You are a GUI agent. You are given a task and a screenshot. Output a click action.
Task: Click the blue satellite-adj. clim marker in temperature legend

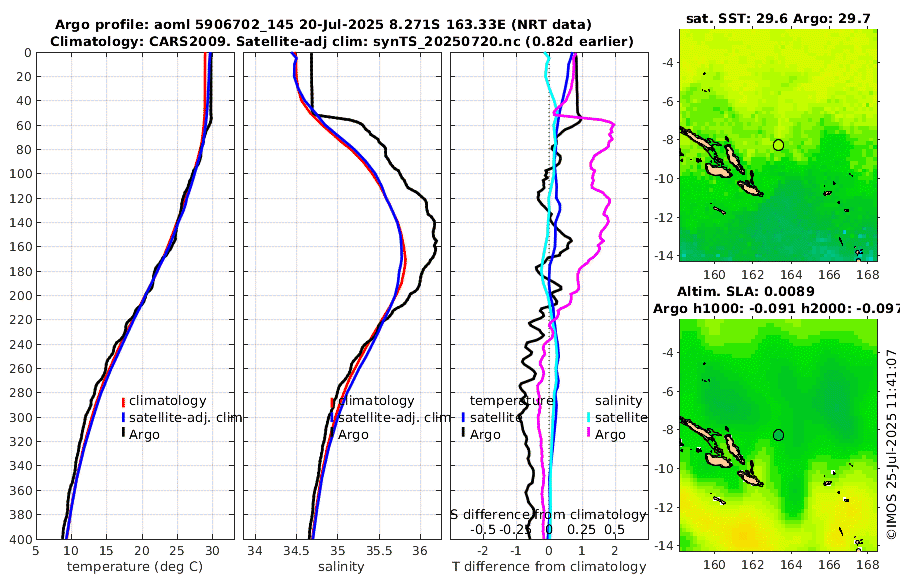123,417
